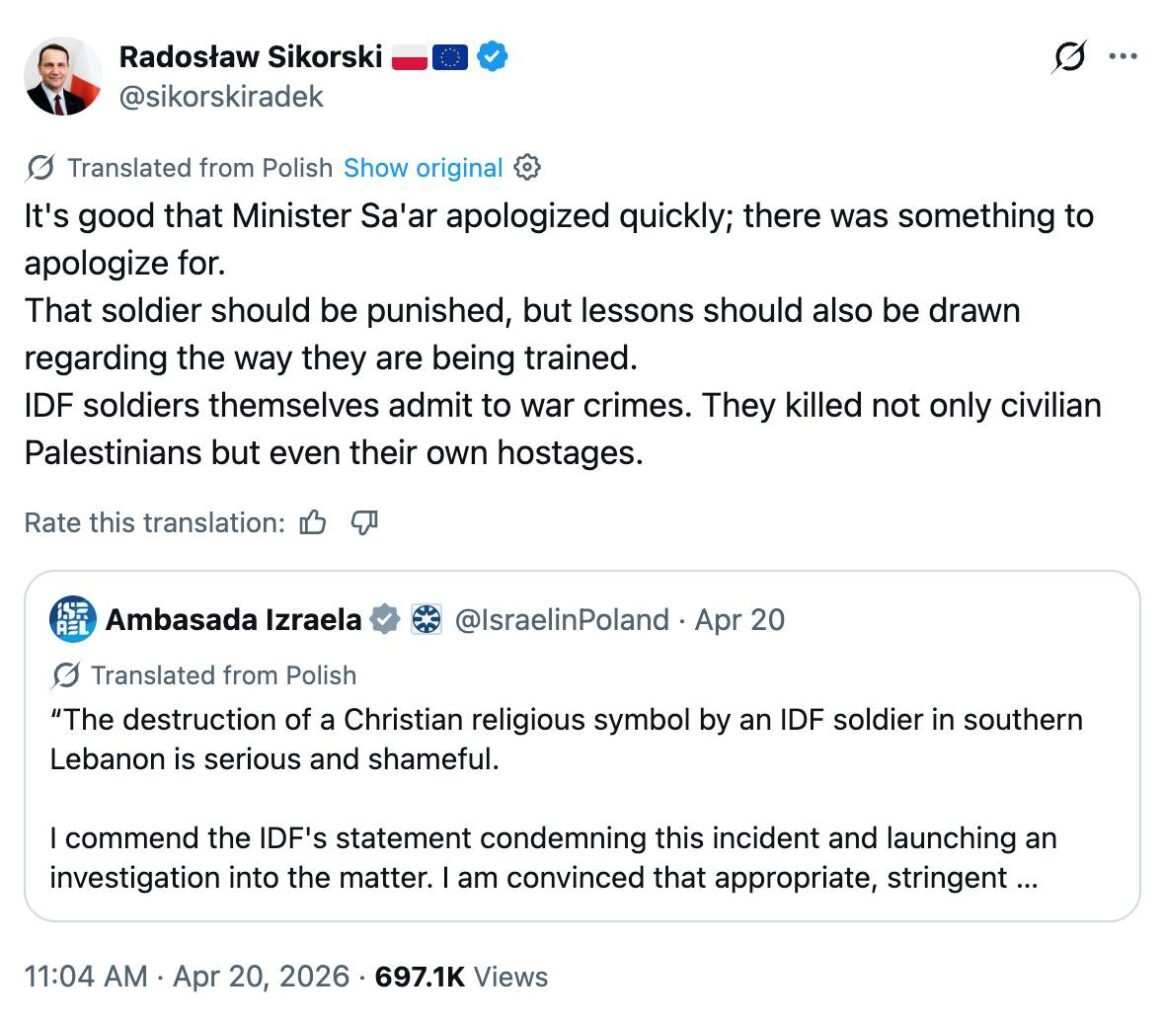Open the Grok icon at top right
1164x1024 pixels.
point(1070,59)
